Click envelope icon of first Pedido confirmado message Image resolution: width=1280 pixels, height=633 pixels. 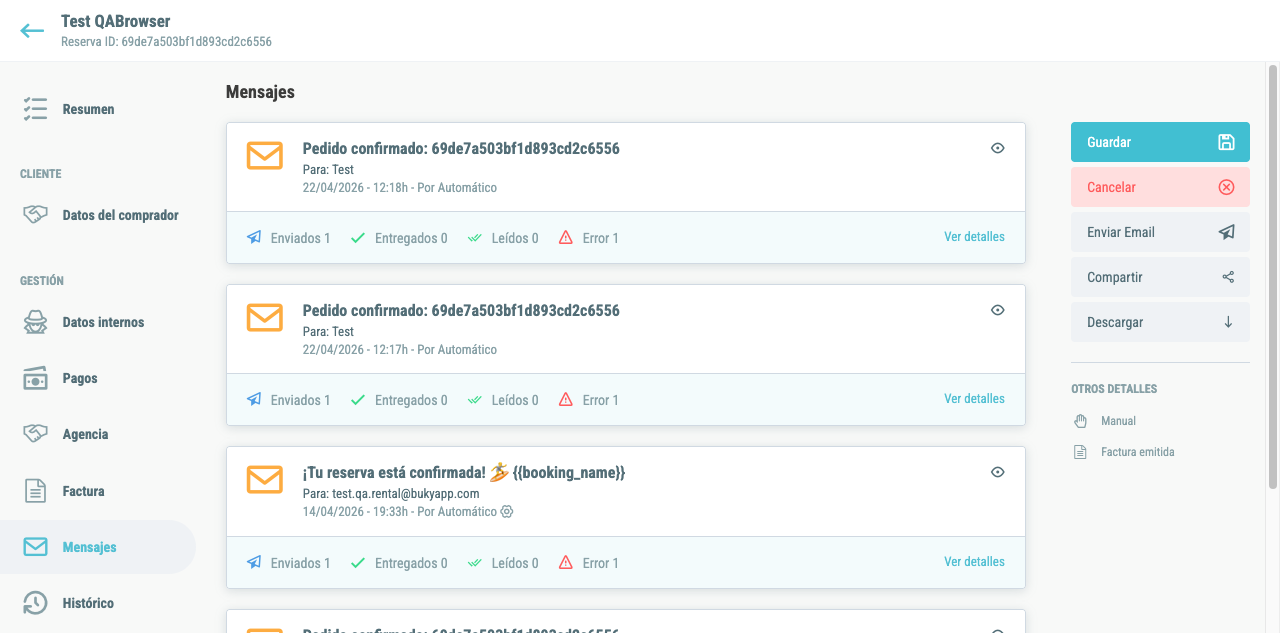(265, 155)
